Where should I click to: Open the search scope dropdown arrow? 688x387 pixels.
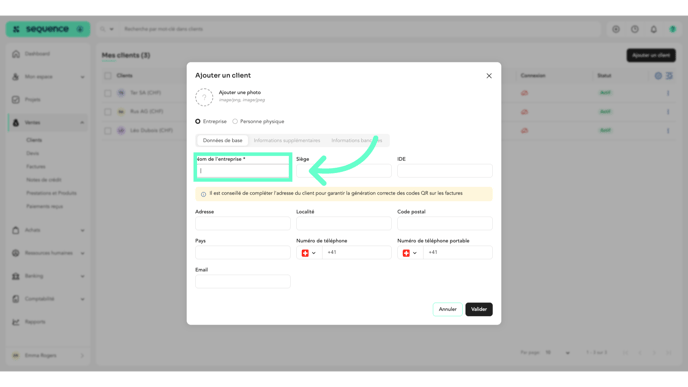[x=111, y=29]
